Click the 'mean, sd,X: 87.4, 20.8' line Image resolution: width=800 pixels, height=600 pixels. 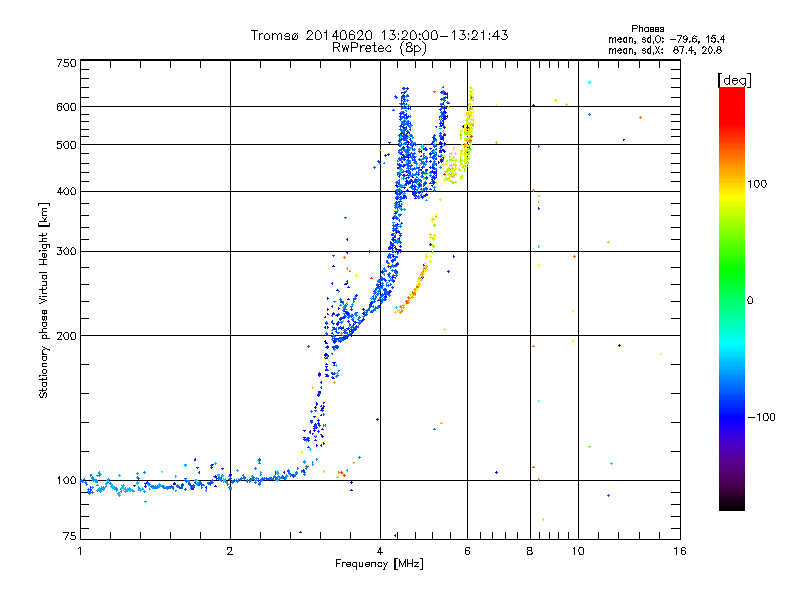pyautogui.click(x=665, y=50)
